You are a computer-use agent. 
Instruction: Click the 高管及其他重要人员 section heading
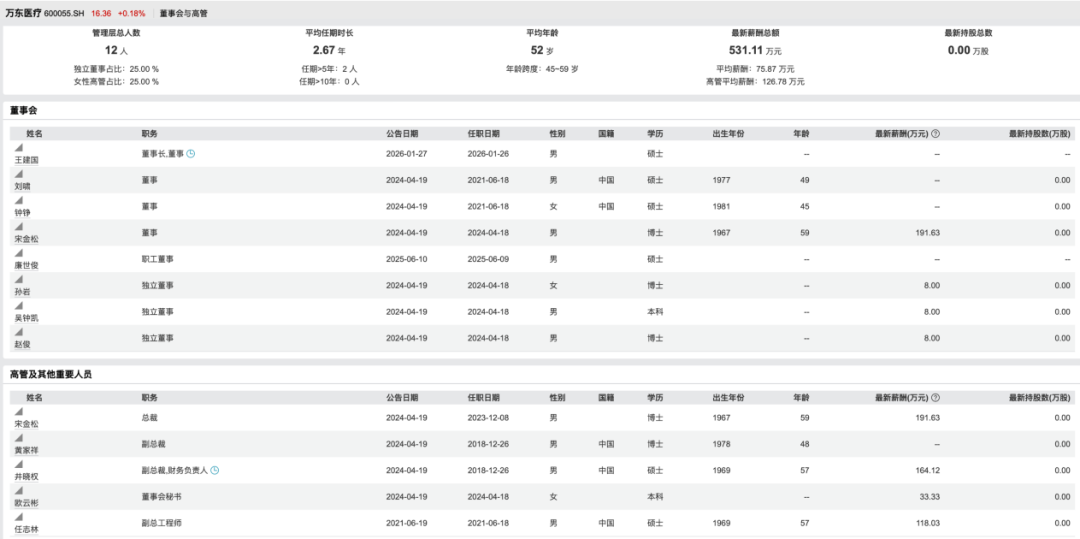click(x=50, y=374)
